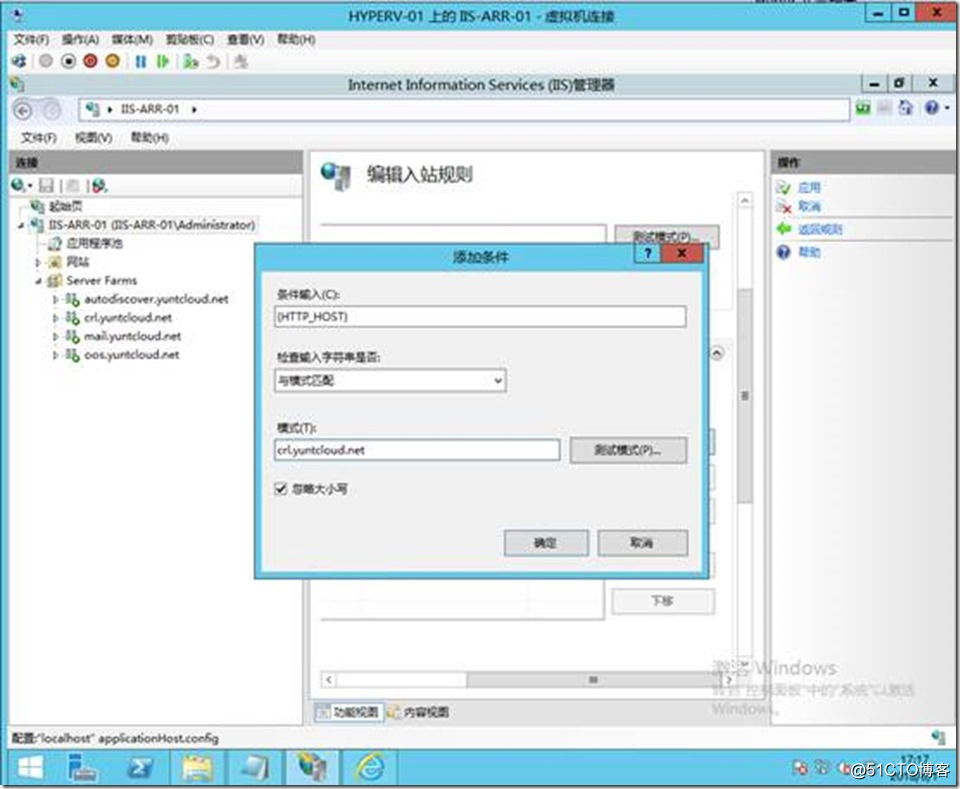Click the Ctrl+Alt+Del icon in VM toolbar

pos(19,61)
